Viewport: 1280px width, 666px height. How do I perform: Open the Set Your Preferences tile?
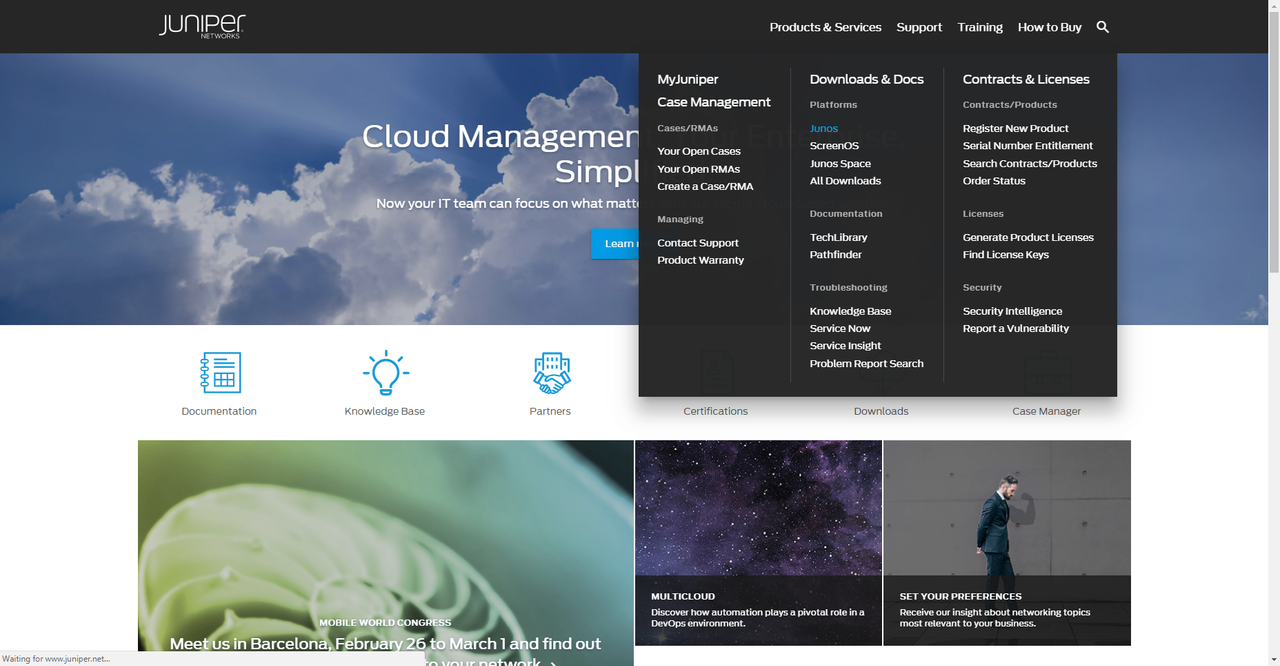(1007, 543)
